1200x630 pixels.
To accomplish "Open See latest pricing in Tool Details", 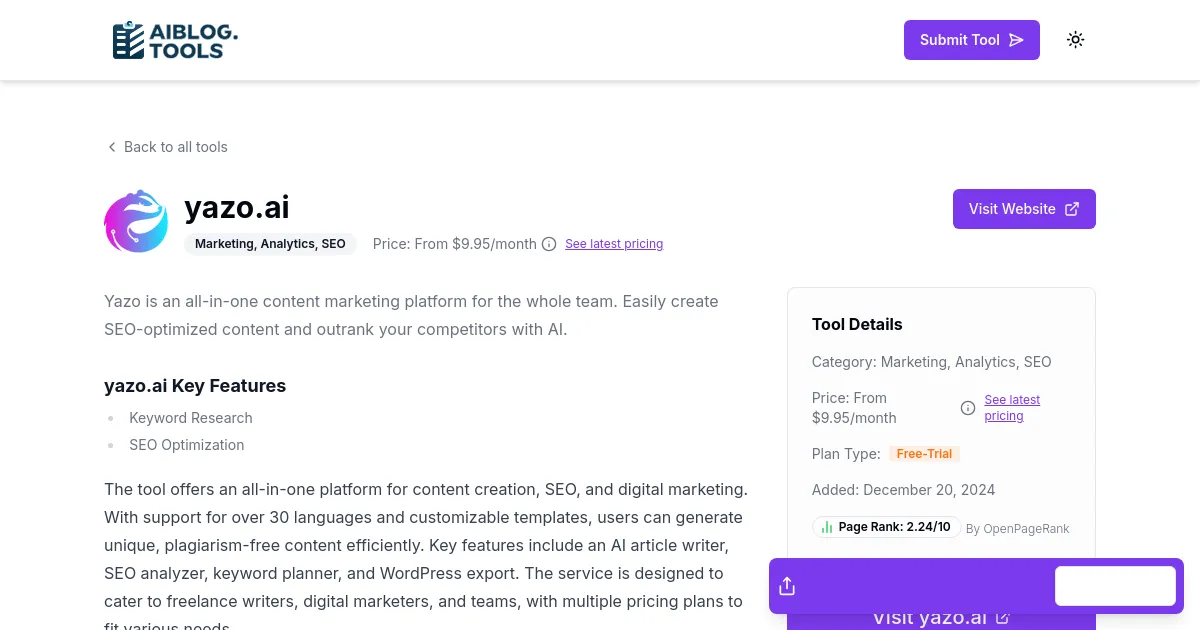I will 1011,408.
